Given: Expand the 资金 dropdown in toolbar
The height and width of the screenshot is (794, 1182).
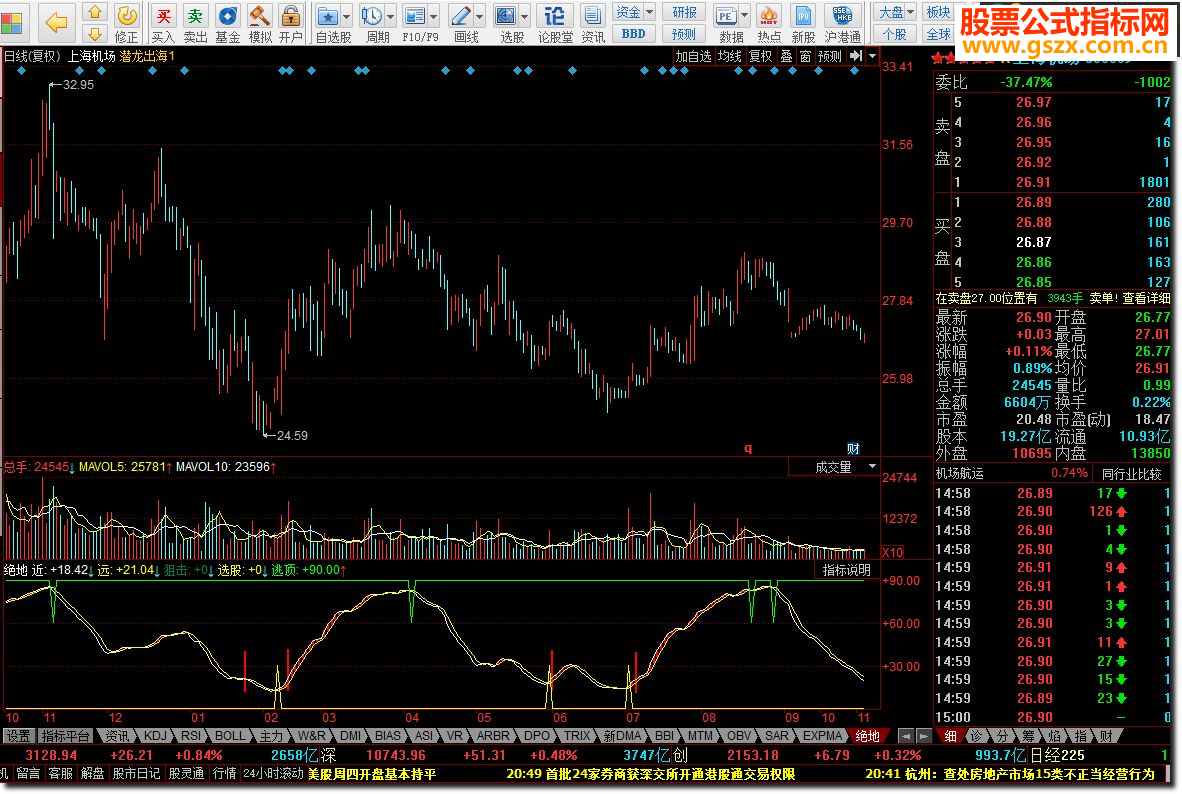Looking at the screenshot, I should (x=648, y=12).
